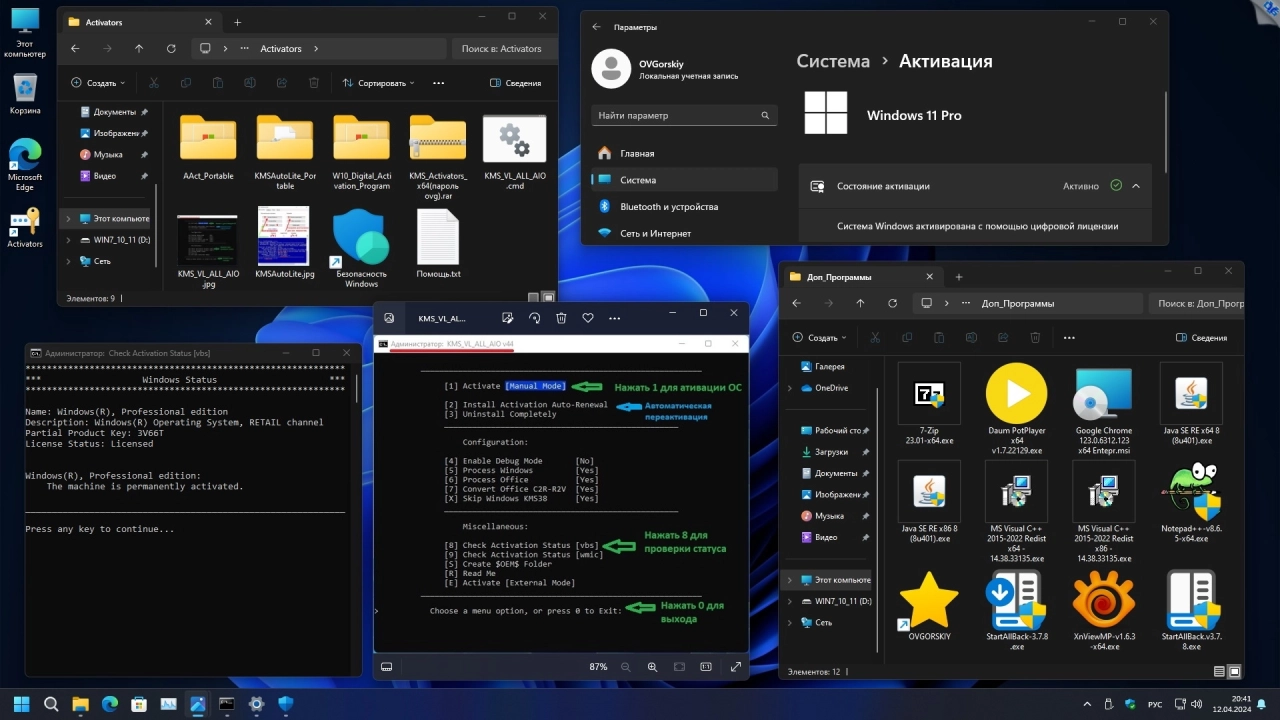1280x720 pixels.
Task: Rotate the image in Photos viewer
Action: tap(534, 318)
